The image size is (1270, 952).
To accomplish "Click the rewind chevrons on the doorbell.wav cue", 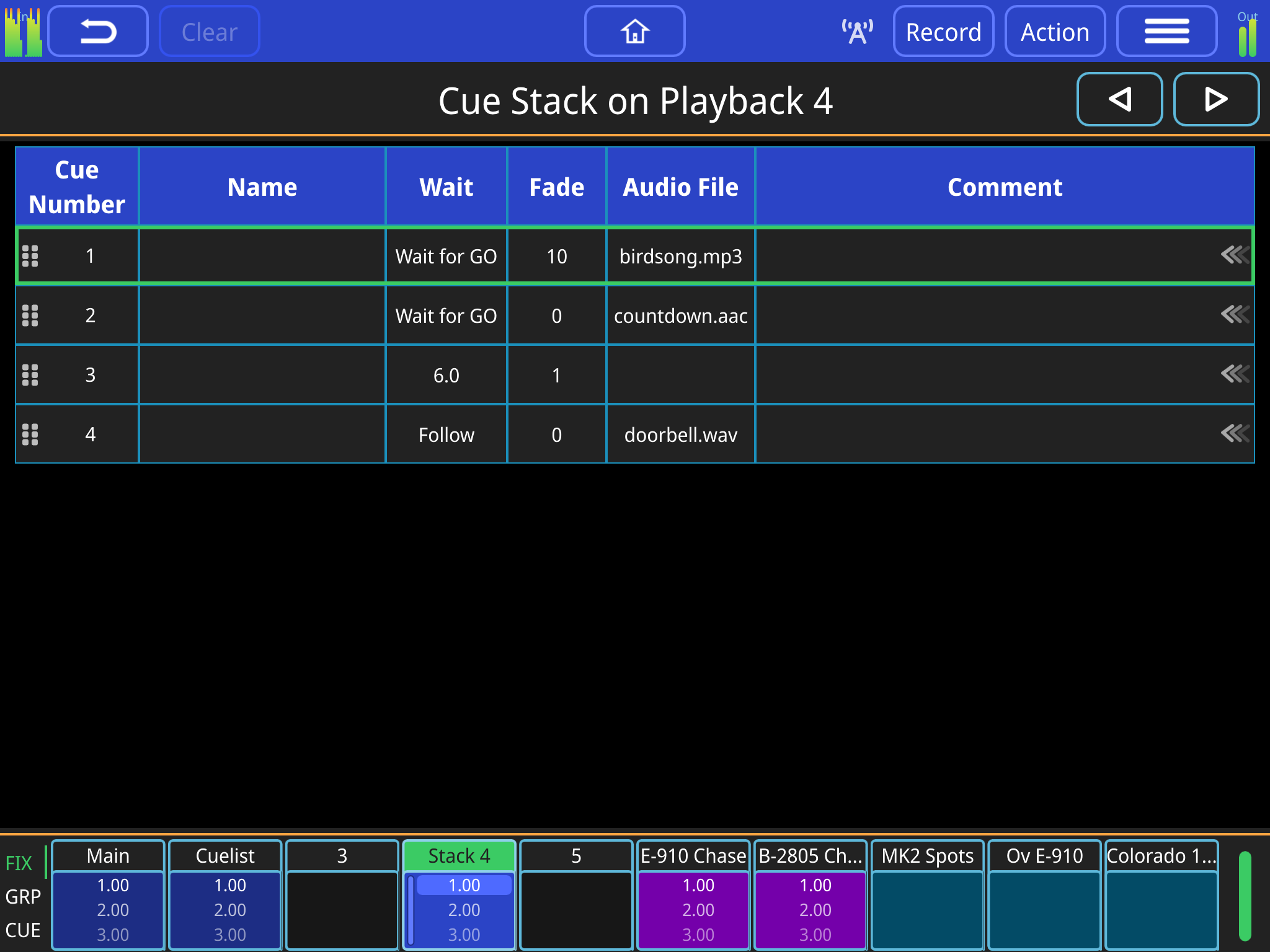I will point(1236,433).
